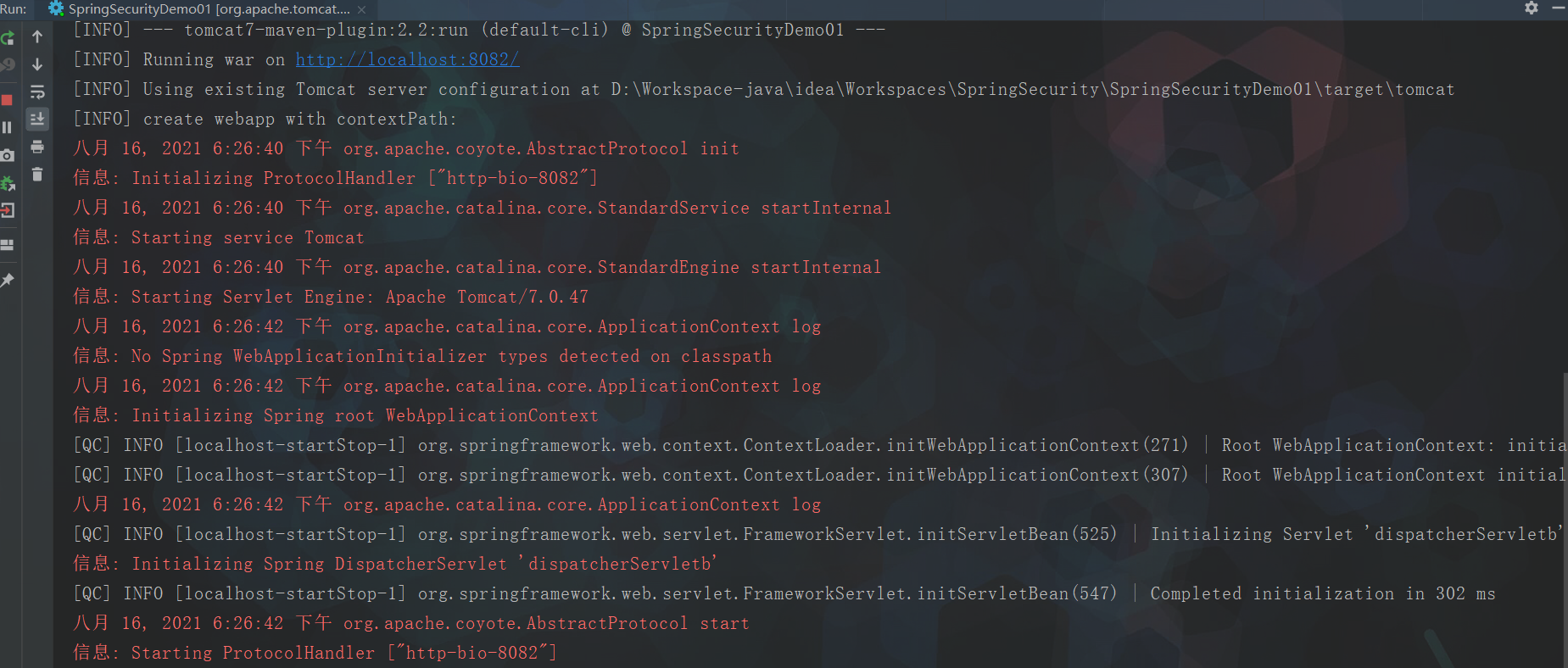
Task: Select the SpringSecurityDemo01 run tab
Action: 201,8
